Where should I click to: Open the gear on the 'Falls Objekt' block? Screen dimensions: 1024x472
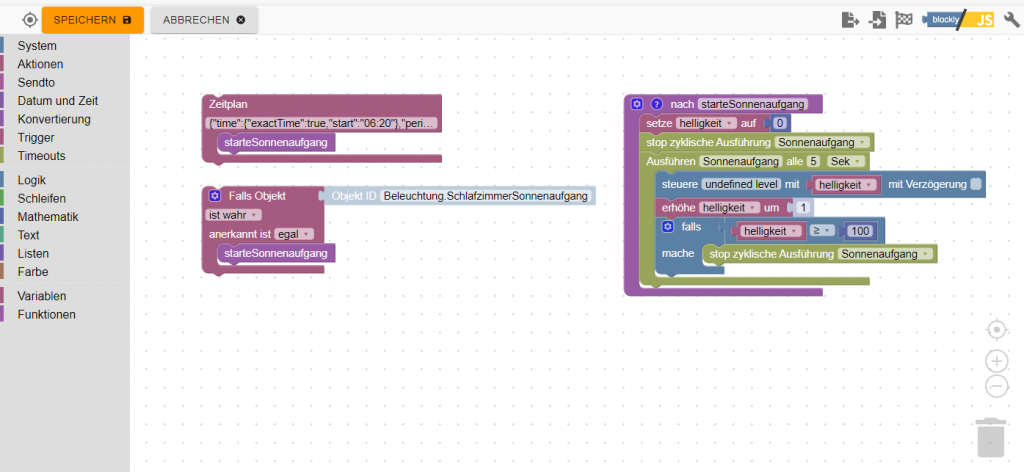[x=215, y=195]
